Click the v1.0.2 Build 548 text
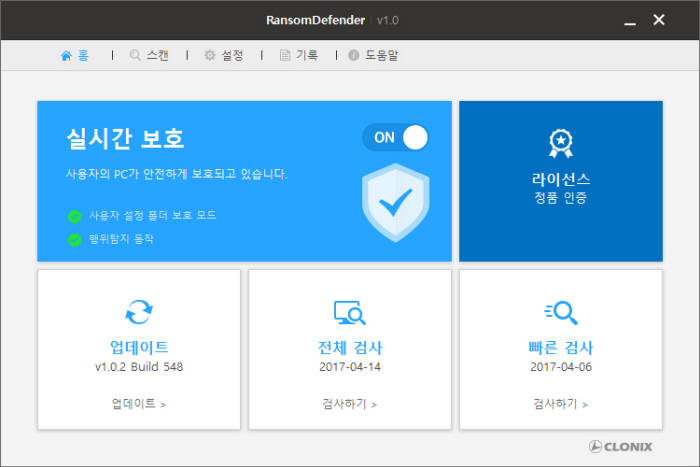 139,367
